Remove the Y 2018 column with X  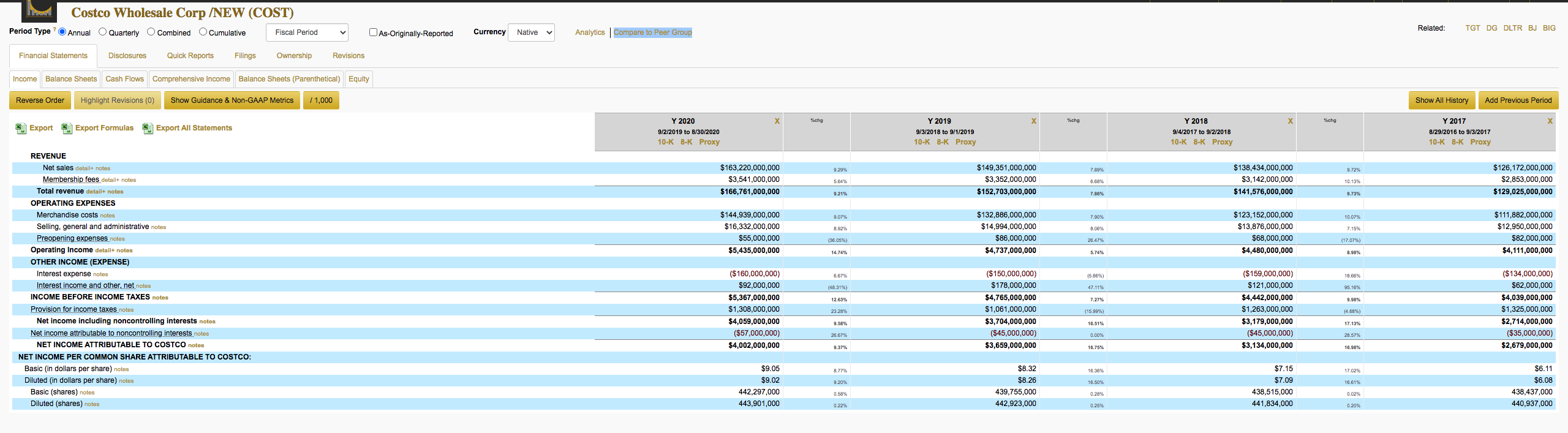pyautogui.click(x=1291, y=121)
